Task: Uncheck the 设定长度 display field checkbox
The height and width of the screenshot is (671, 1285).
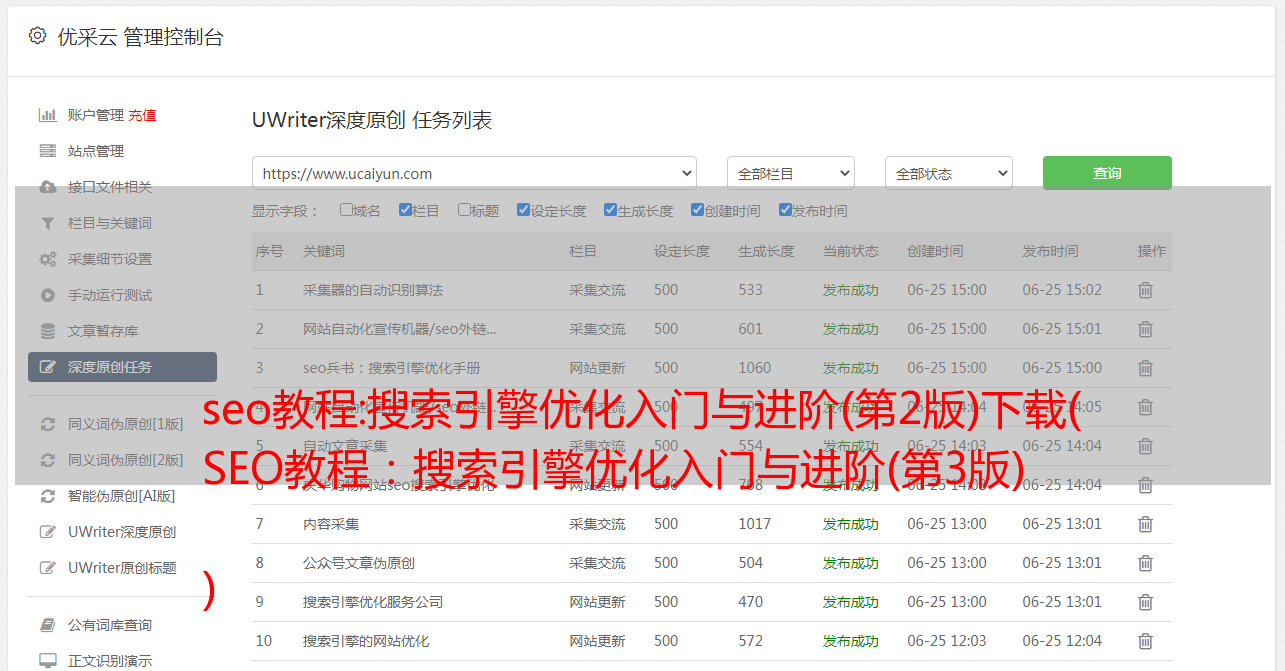Action: tap(523, 210)
